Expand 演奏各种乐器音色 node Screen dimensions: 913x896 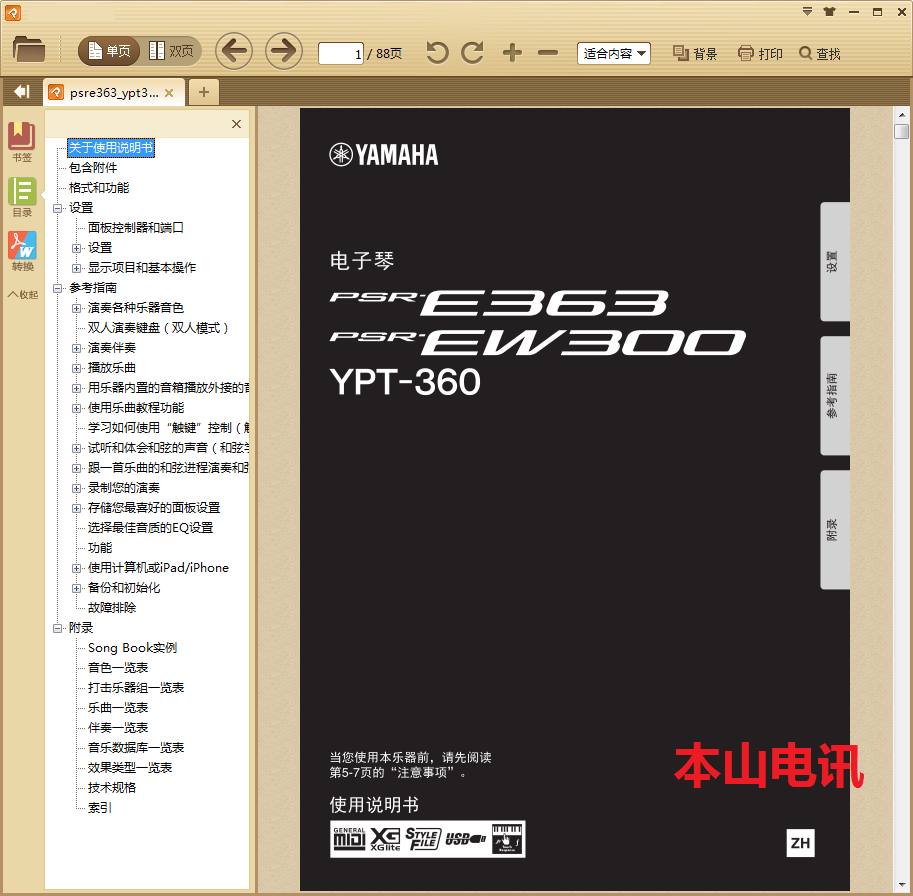click(76, 308)
